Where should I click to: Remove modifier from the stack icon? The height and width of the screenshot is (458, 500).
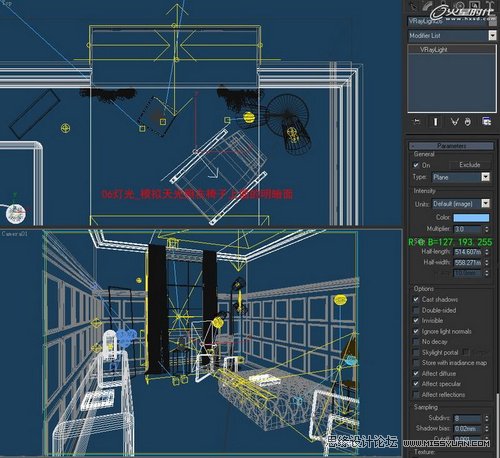(x=468, y=122)
